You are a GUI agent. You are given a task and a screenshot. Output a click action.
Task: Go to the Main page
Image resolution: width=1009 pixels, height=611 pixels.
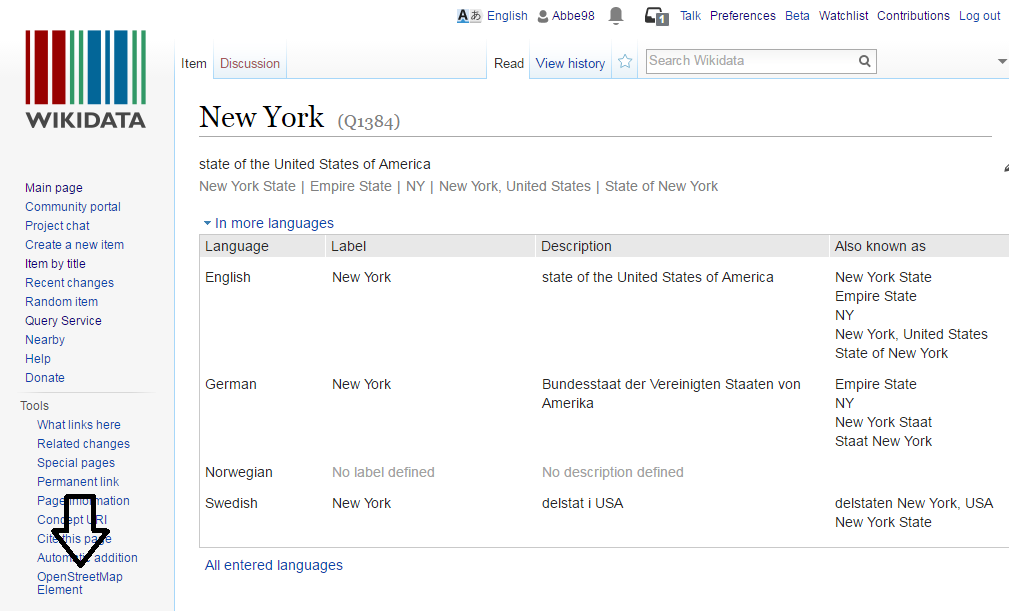coord(54,188)
